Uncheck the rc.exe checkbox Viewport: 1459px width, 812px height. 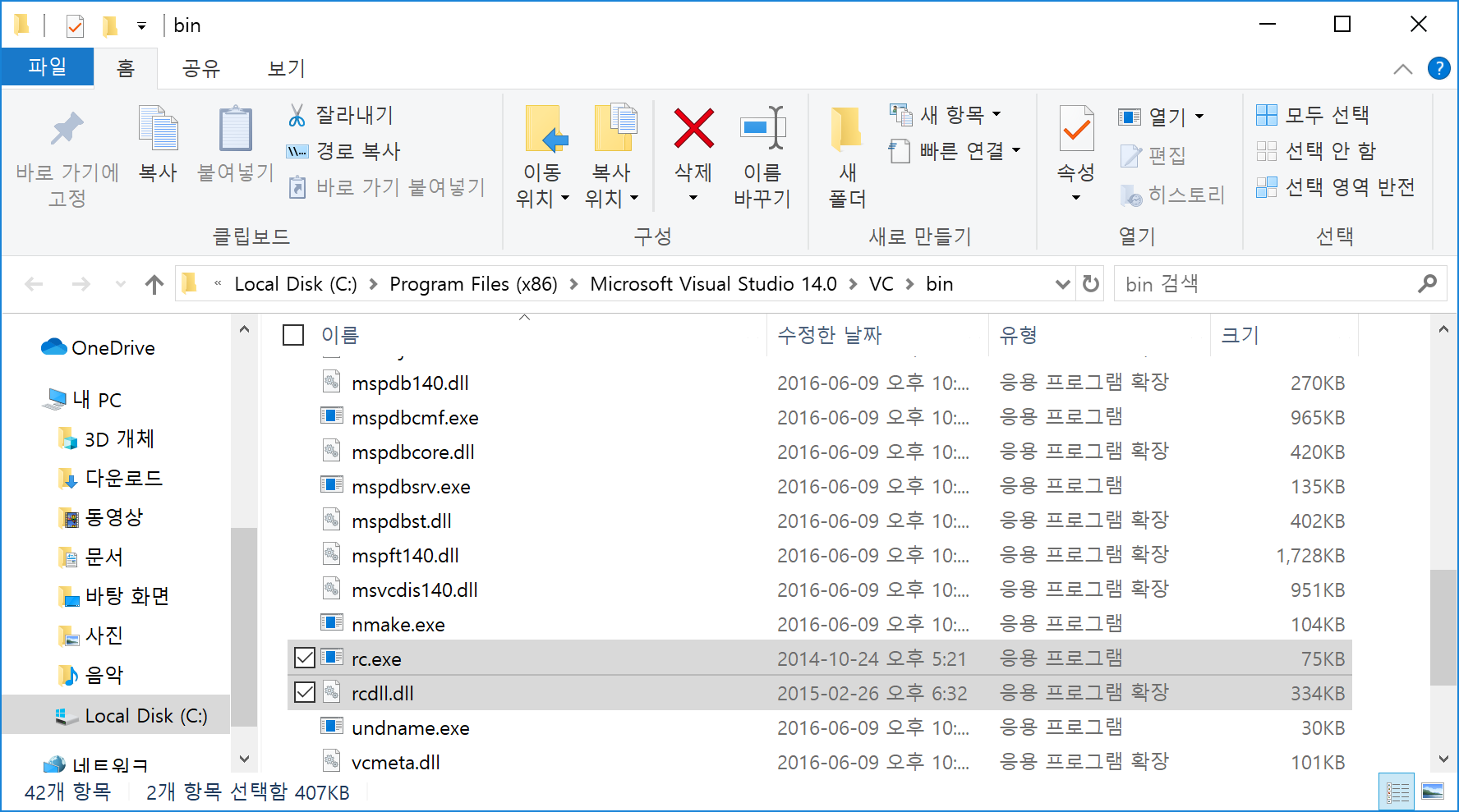pyautogui.click(x=305, y=658)
